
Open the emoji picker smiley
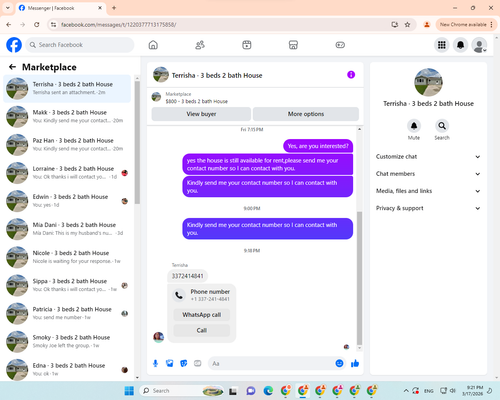point(339,363)
